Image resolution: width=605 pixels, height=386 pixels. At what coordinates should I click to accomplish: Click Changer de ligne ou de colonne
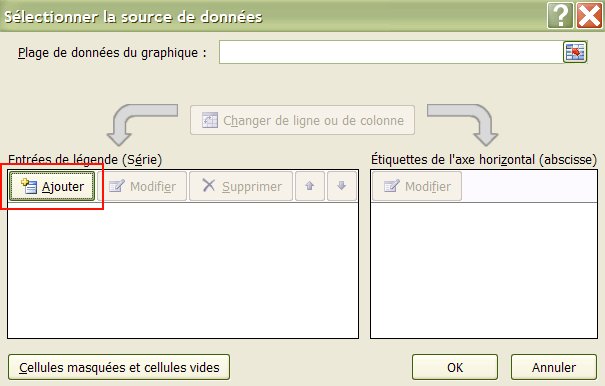coord(302,120)
